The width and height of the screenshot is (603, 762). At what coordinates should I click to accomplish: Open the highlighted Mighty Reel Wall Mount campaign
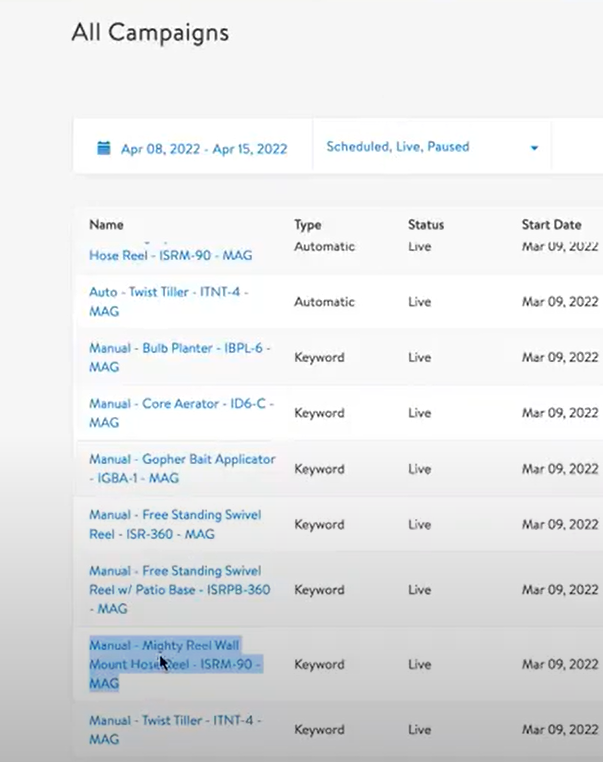pos(176,664)
